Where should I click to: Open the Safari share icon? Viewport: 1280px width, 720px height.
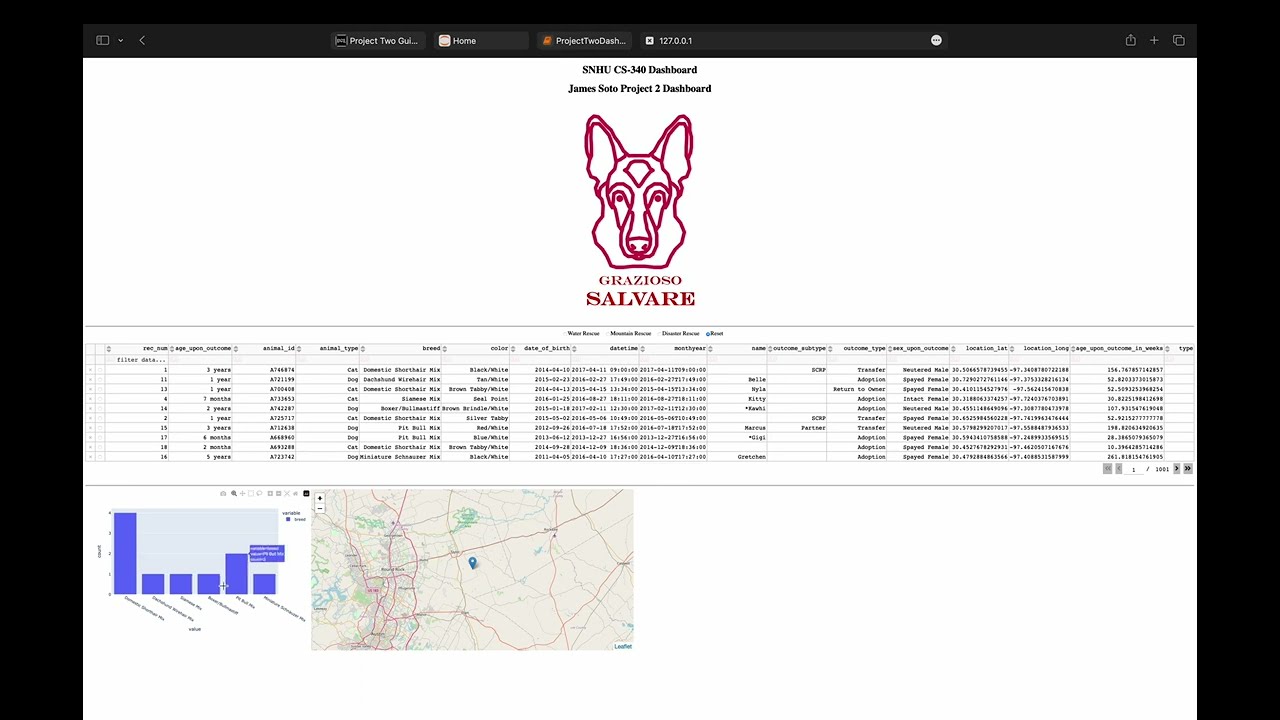[1130, 40]
